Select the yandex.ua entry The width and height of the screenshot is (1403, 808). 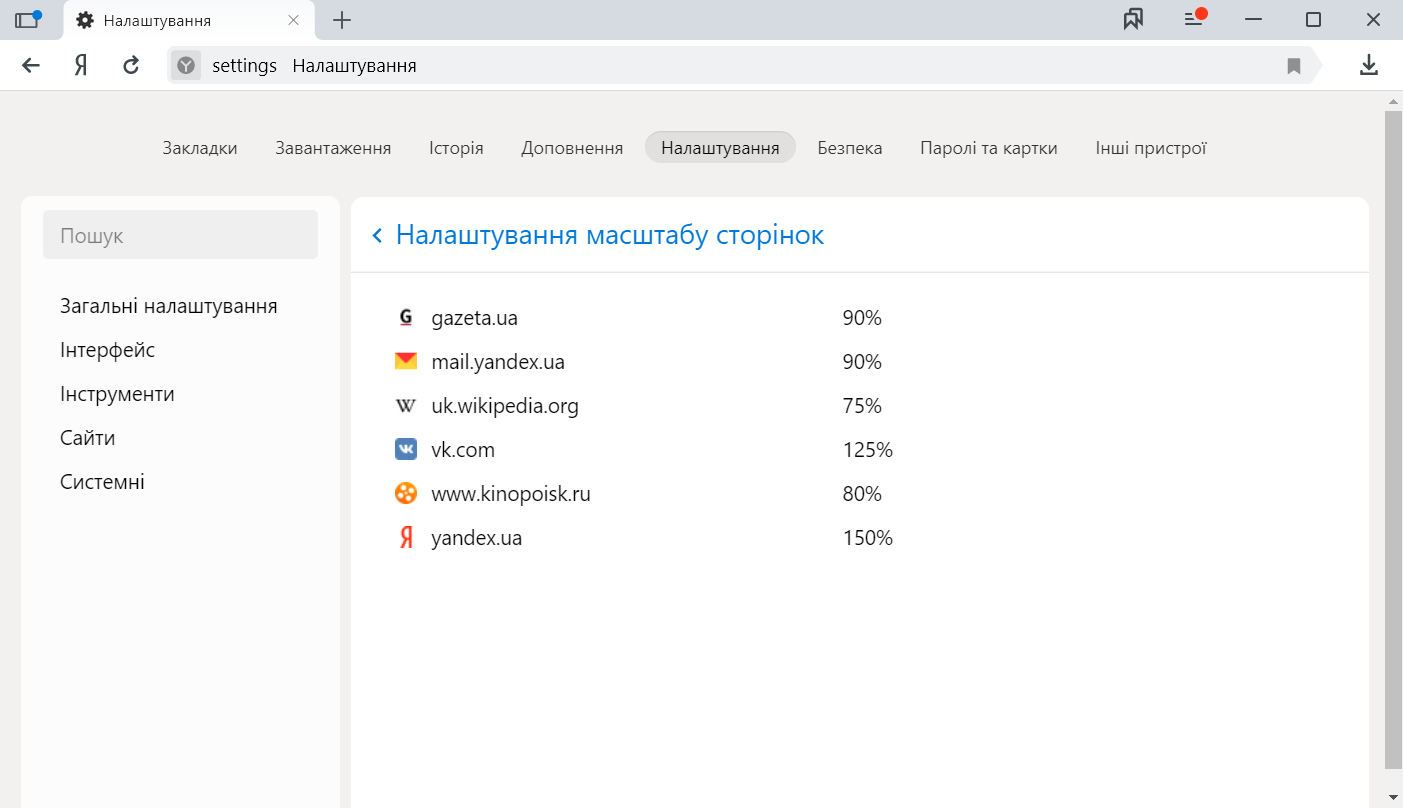476,538
